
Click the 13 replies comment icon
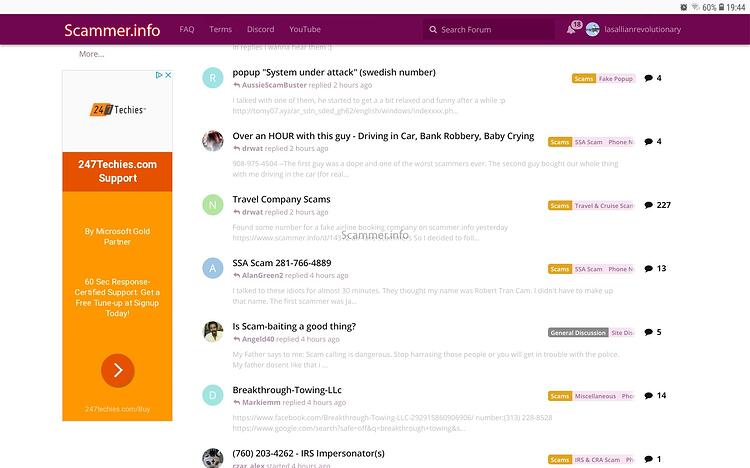649,268
